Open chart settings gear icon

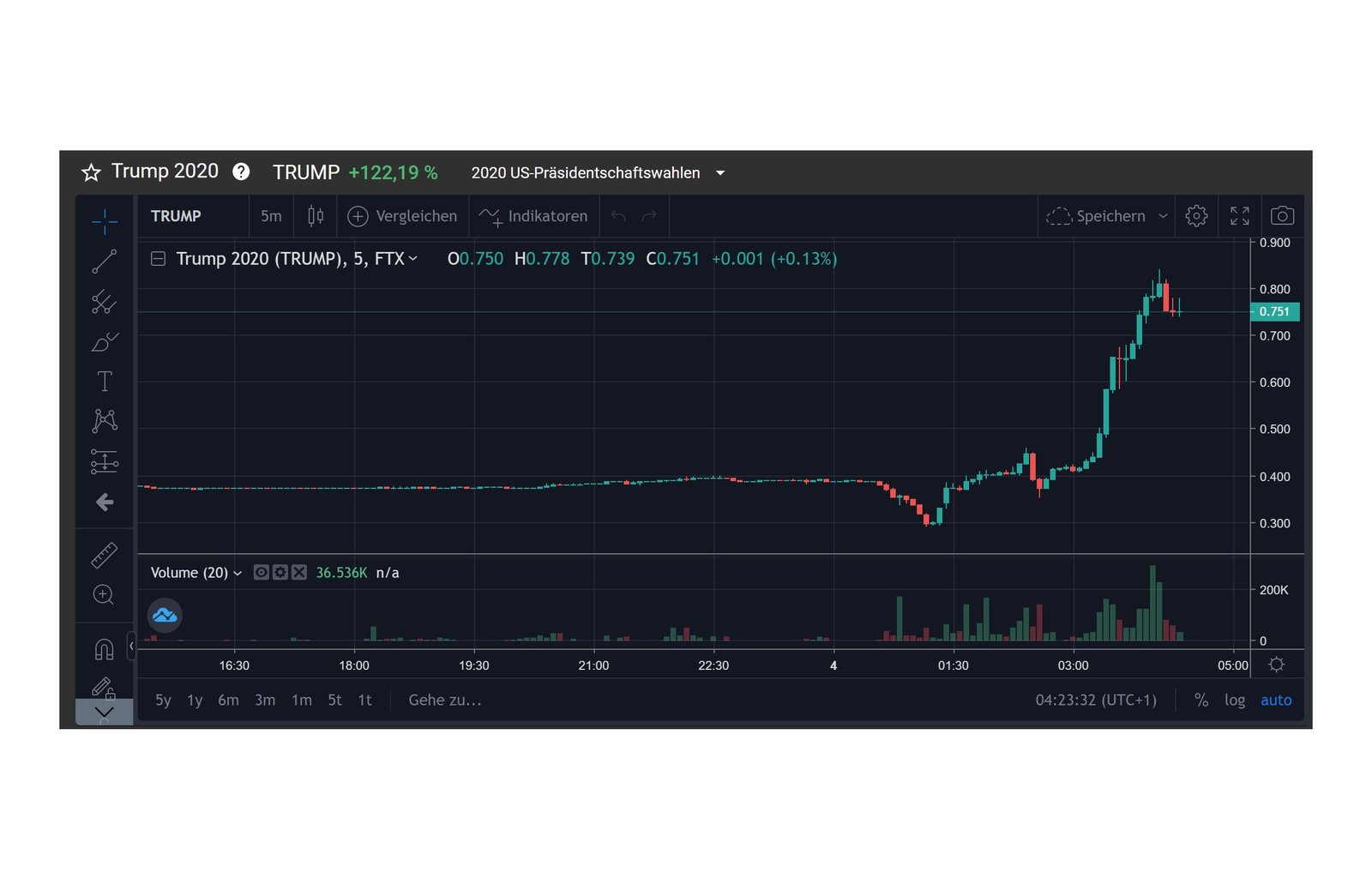(x=1196, y=216)
